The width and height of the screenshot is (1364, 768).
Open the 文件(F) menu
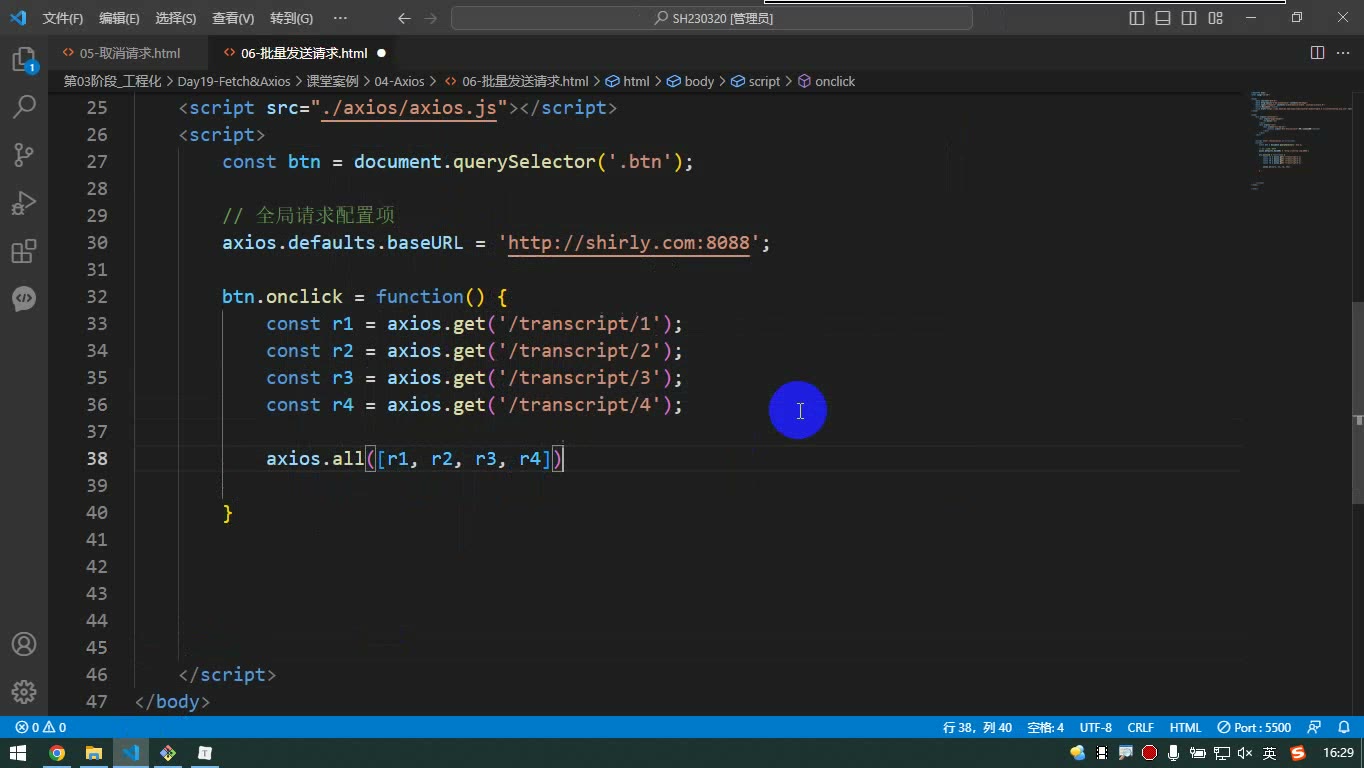(x=63, y=18)
